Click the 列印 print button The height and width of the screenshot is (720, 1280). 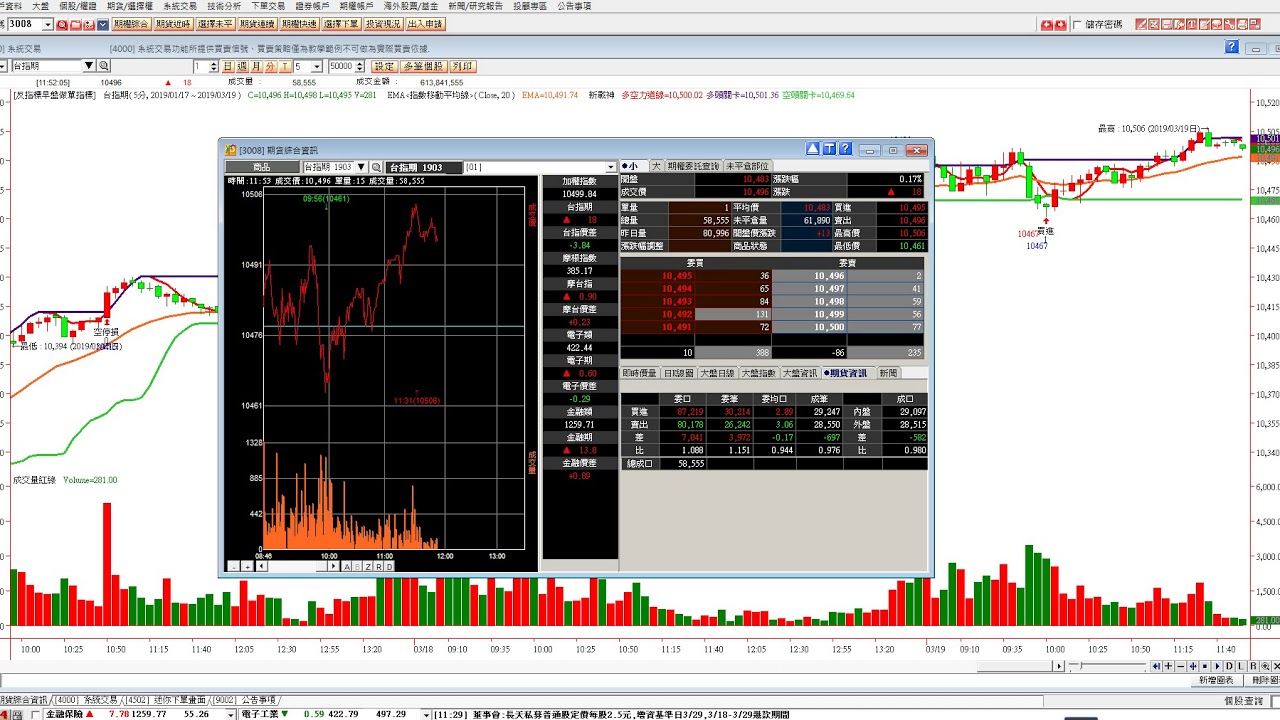pos(462,66)
